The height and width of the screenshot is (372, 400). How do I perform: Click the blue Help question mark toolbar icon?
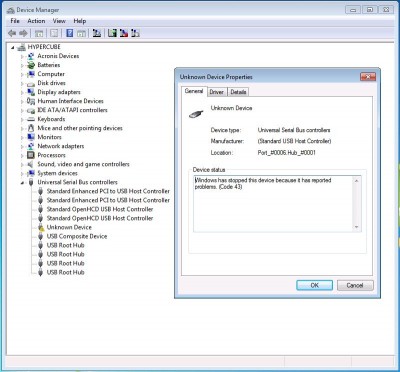click(x=70, y=33)
